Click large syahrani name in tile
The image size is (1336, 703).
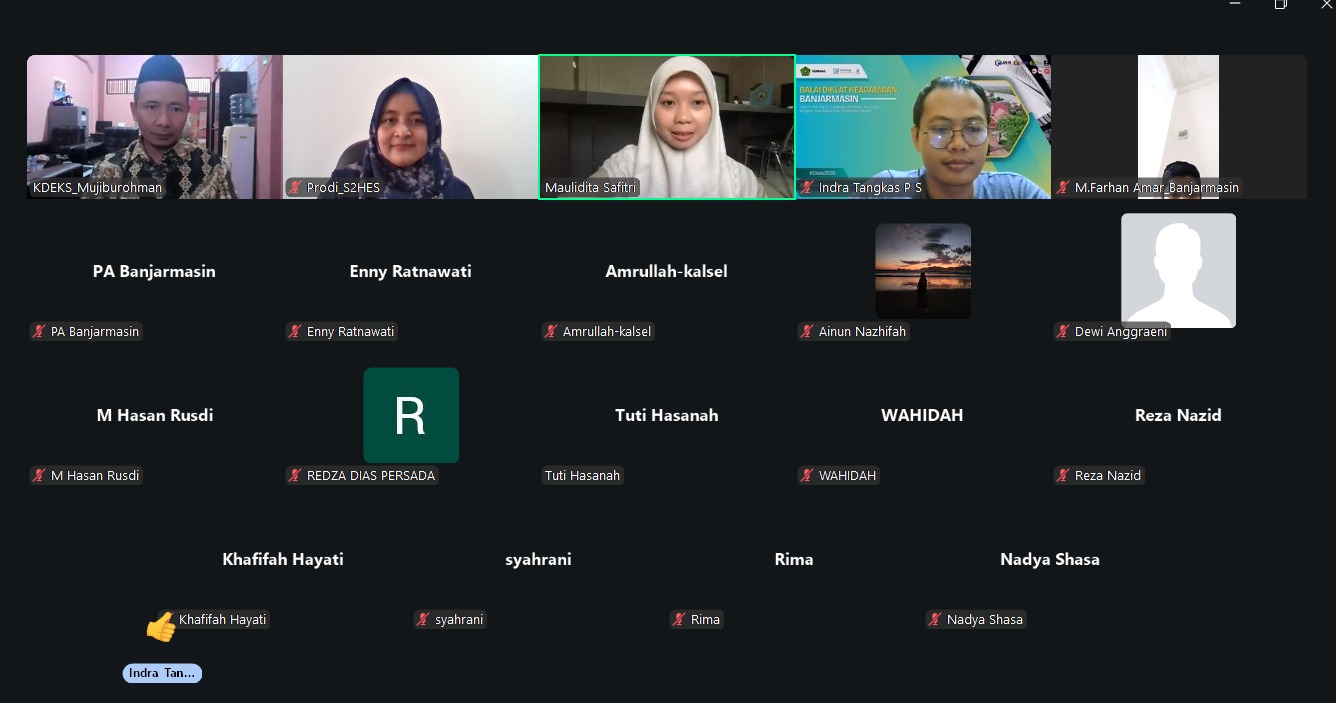tap(538, 559)
